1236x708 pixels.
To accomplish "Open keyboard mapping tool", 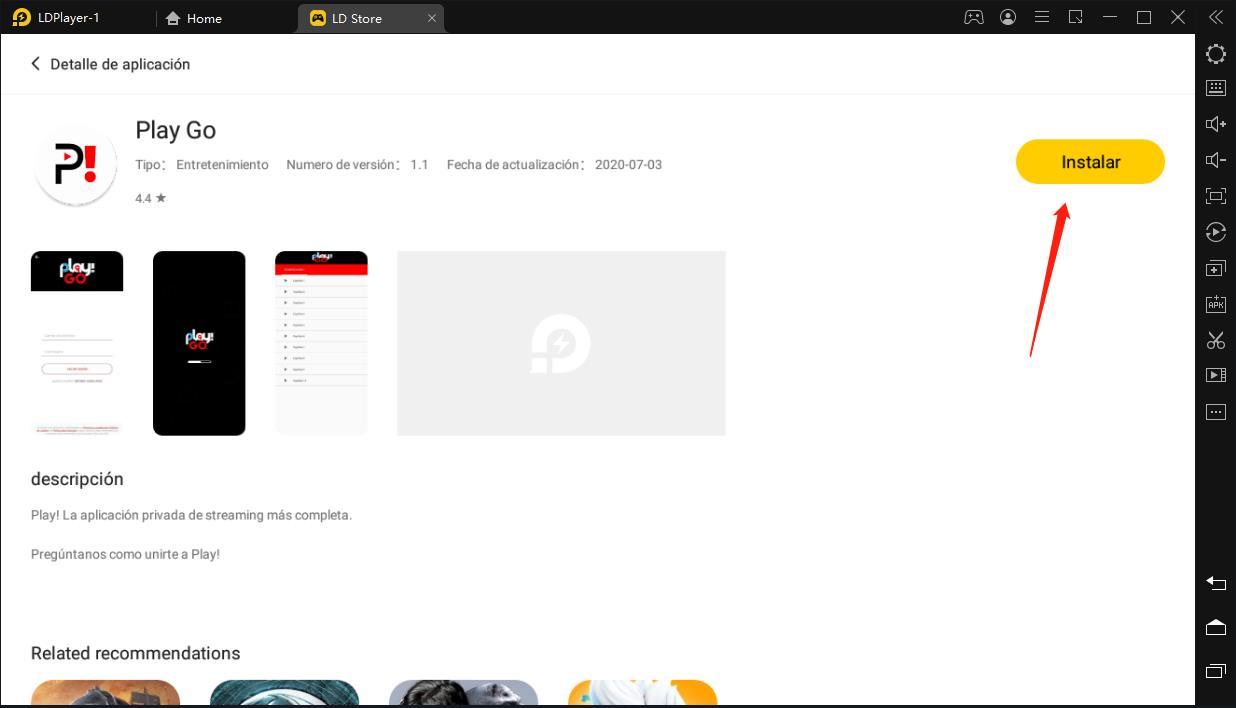I will tap(1216, 88).
